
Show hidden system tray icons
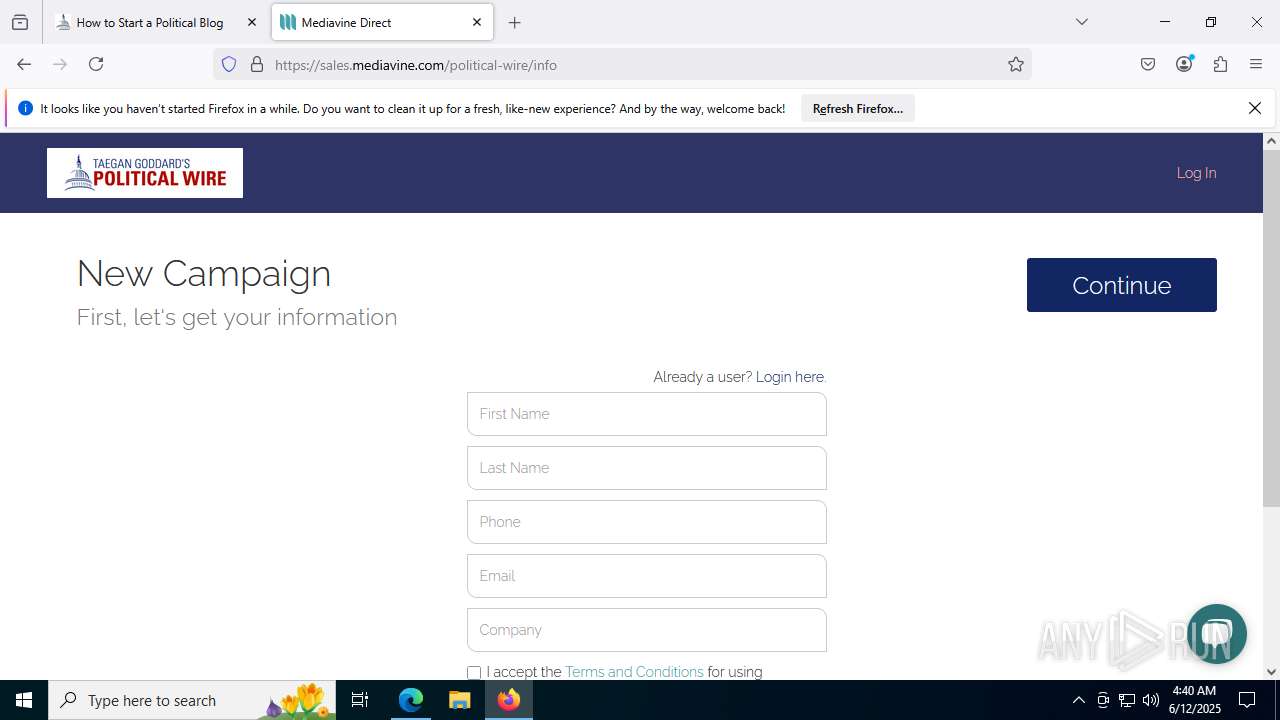[1078, 700]
